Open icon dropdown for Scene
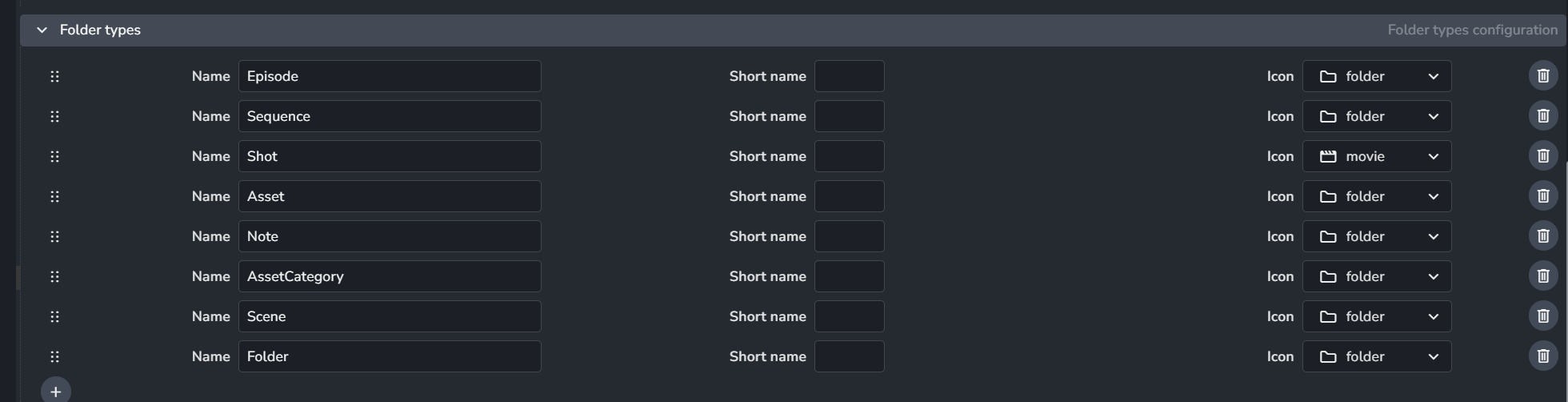This screenshot has width=1568, height=402. point(1376,316)
